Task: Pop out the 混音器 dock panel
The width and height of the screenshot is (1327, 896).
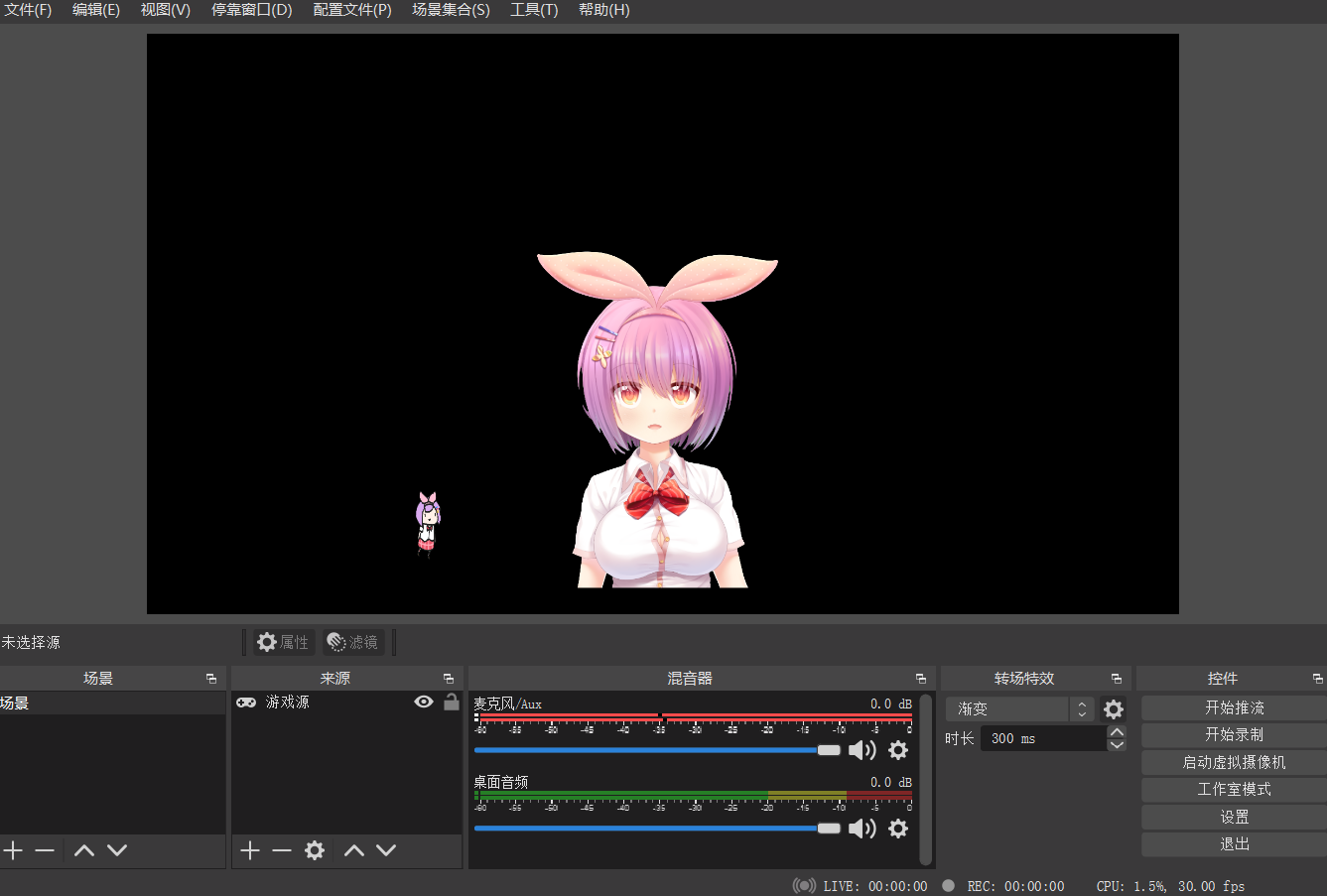Action: coord(921,679)
